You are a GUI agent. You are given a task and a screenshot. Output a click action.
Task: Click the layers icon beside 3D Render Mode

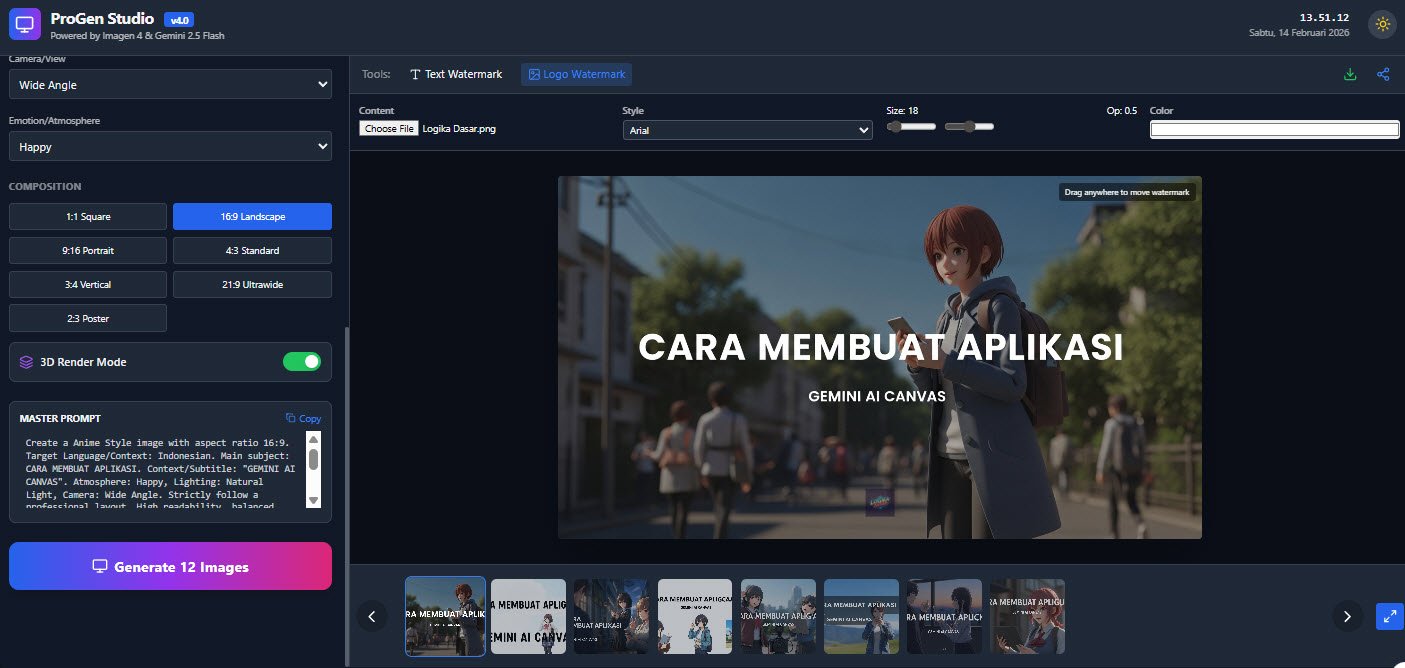tap(27, 362)
